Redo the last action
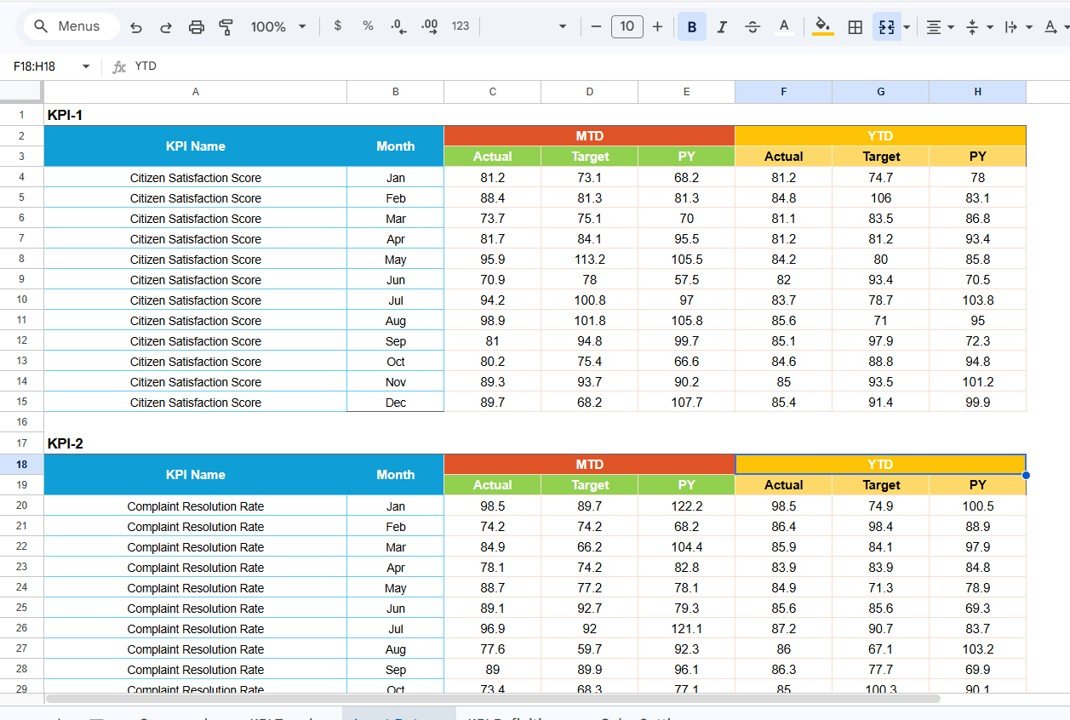The height and width of the screenshot is (720, 1070). tap(166, 27)
